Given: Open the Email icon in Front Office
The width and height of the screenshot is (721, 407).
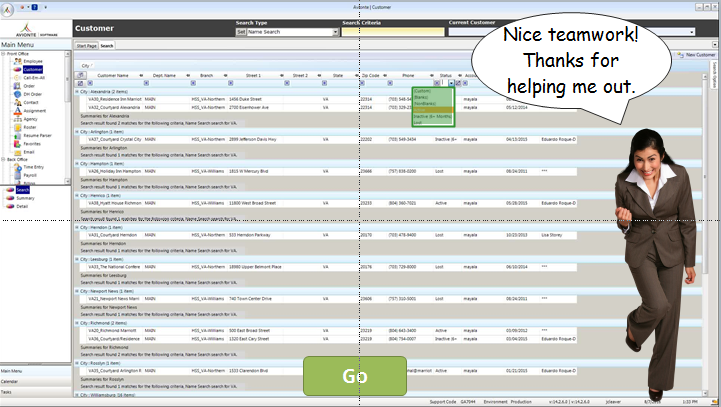Looking at the screenshot, I should pos(18,152).
